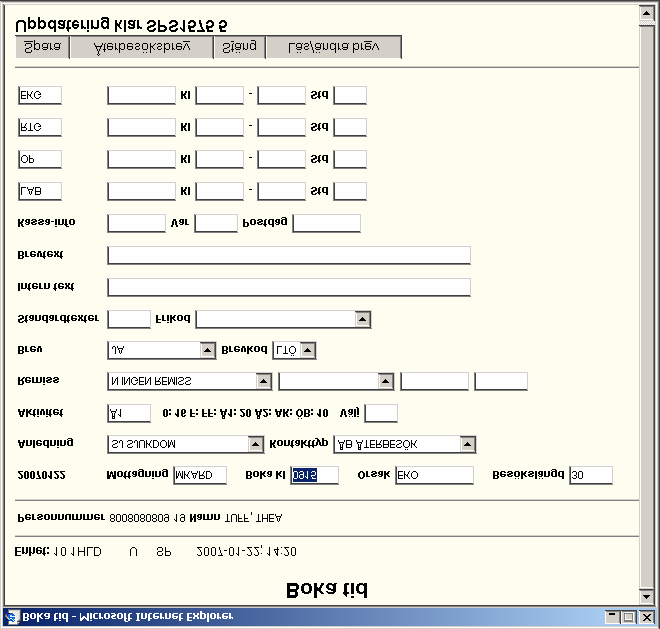Open the Frikod dropdown arrow

[x=362, y=319]
